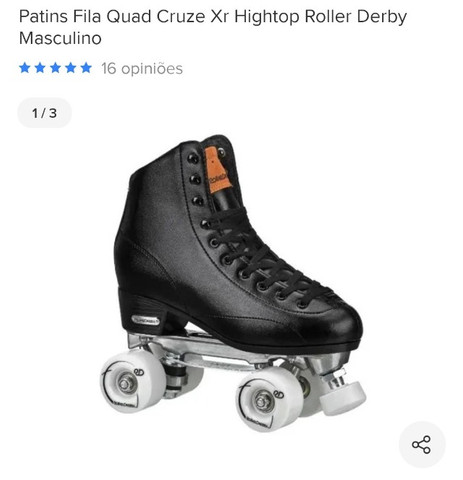
Task: Click the fourth blue rating star
Action: [71, 68]
